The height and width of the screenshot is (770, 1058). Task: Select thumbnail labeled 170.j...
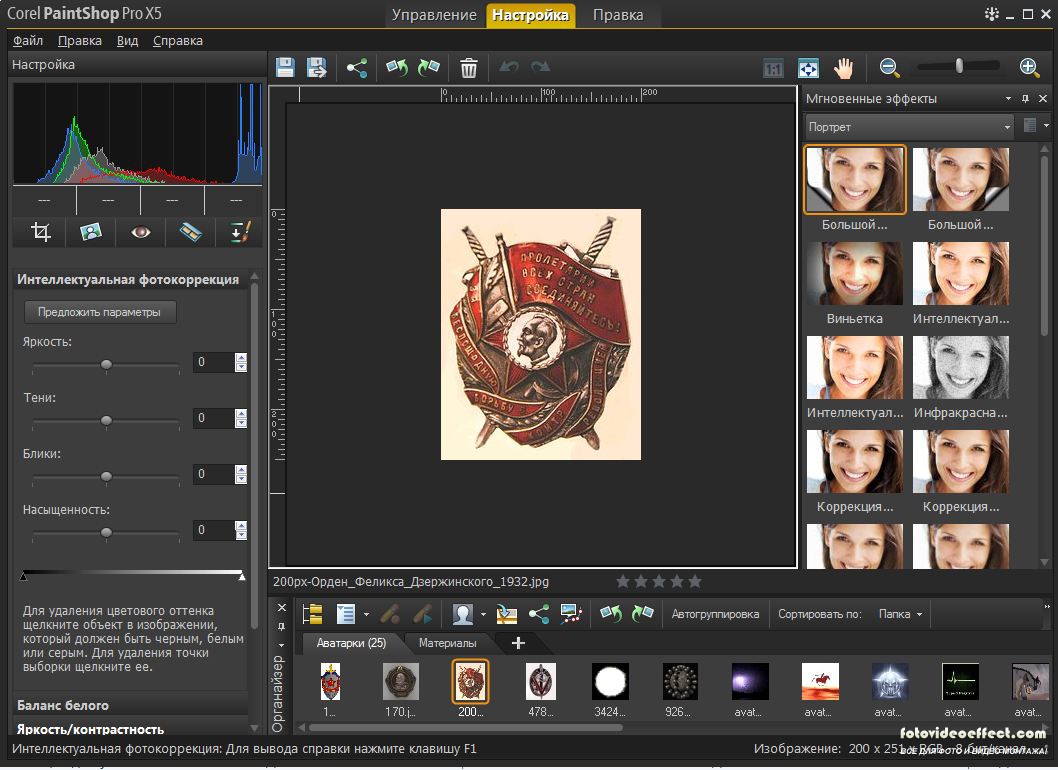(x=401, y=682)
